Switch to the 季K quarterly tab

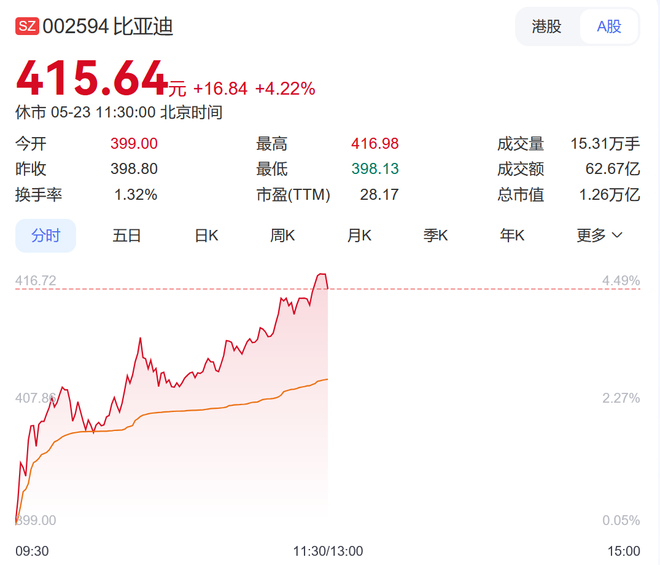coord(435,236)
